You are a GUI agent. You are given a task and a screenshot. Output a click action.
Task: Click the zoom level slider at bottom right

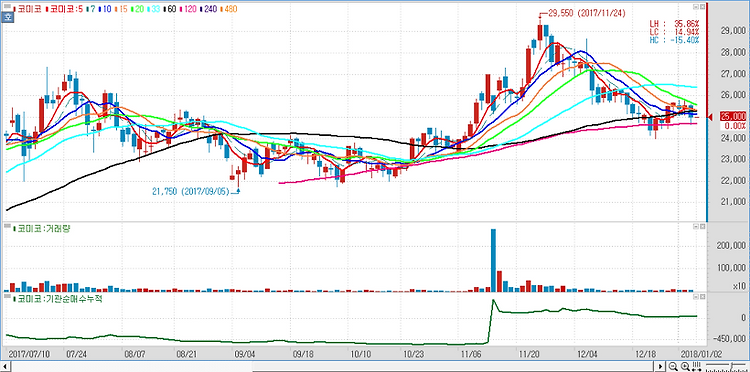coord(726,367)
